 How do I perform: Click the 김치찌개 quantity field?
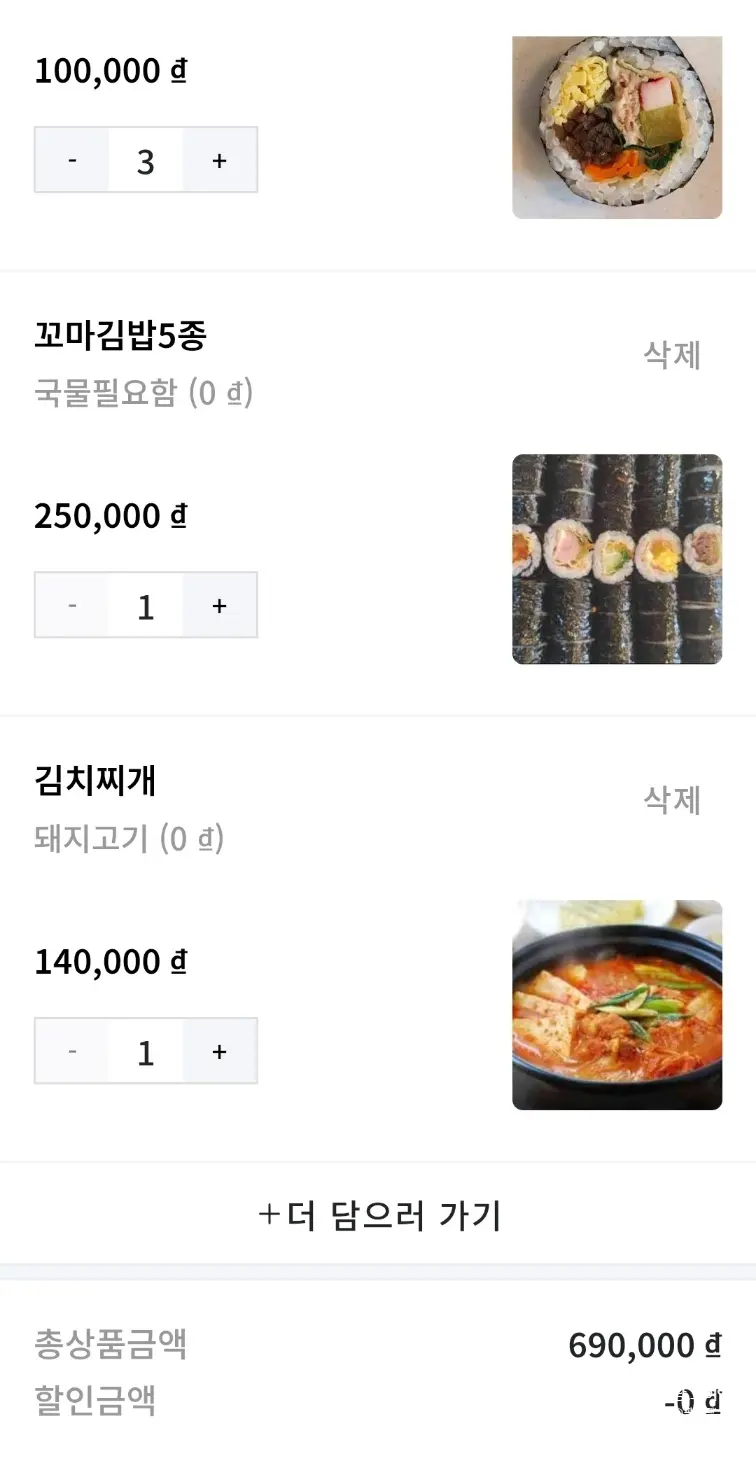(x=146, y=1051)
